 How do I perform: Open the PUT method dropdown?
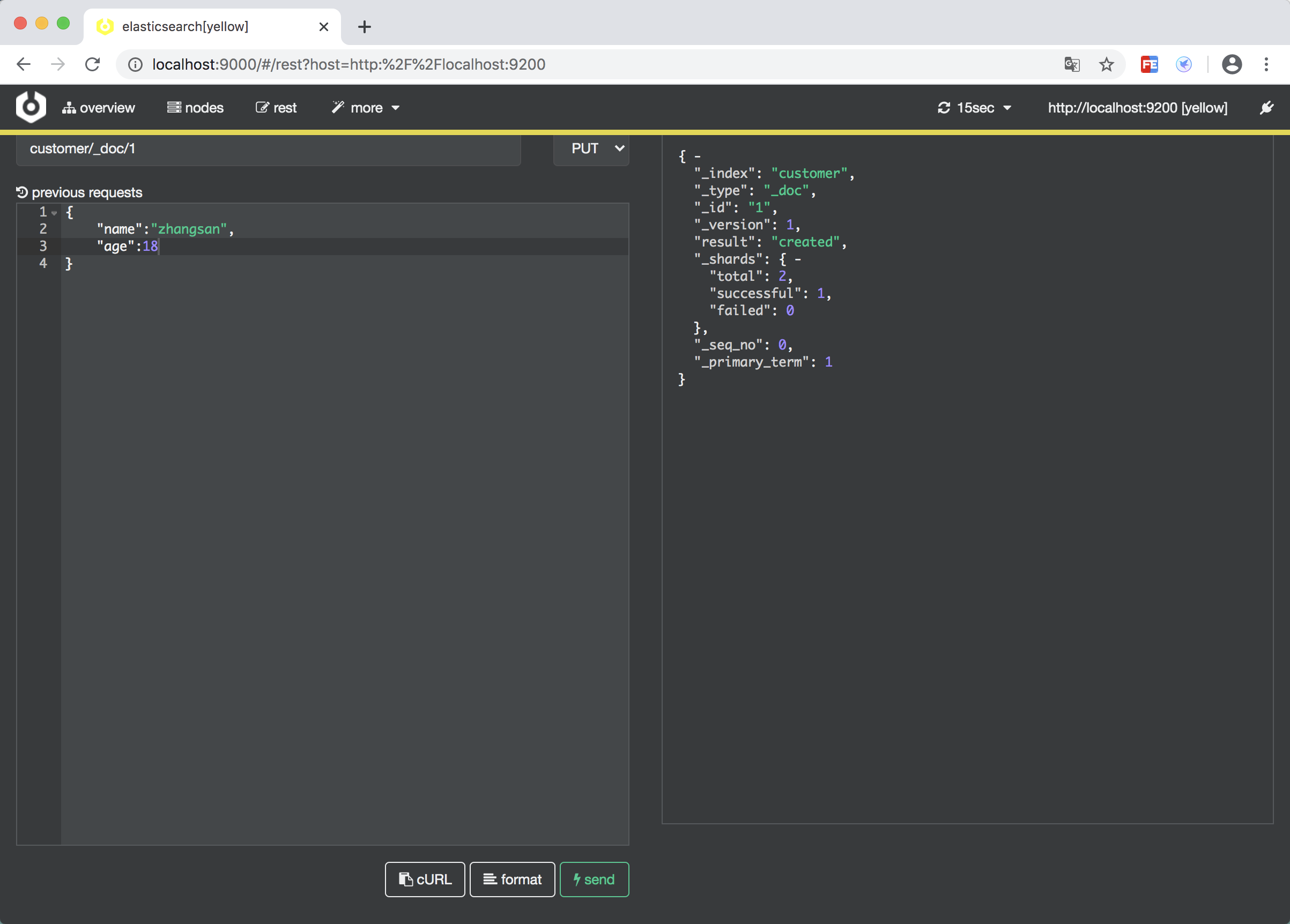pos(591,148)
